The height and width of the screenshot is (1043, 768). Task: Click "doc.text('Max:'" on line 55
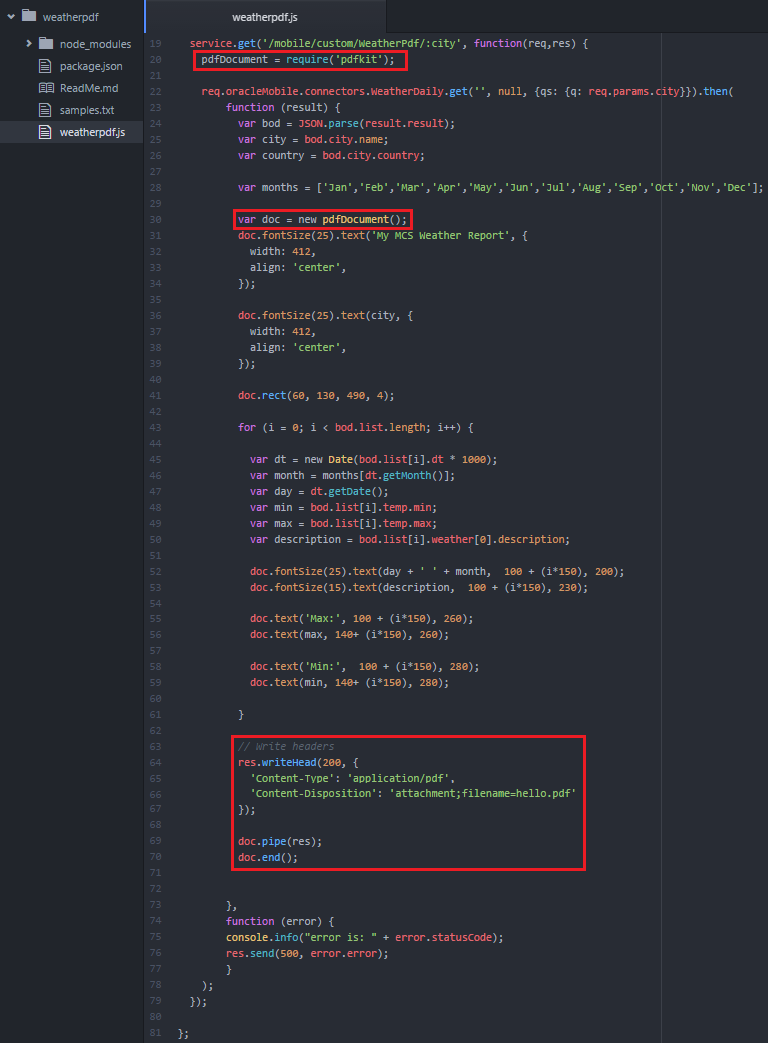pyautogui.click(x=362, y=619)
